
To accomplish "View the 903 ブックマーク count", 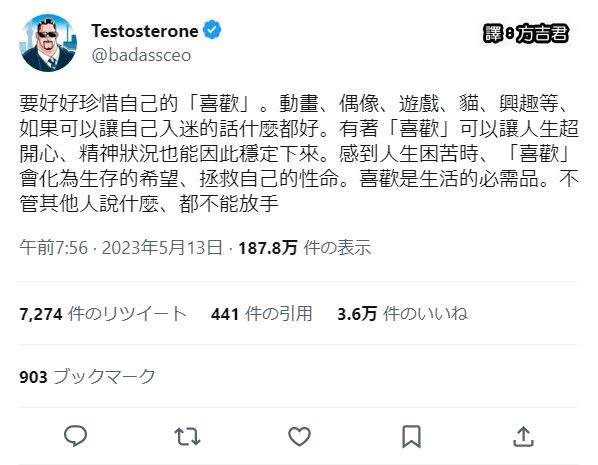I will [x=87, y=377].
